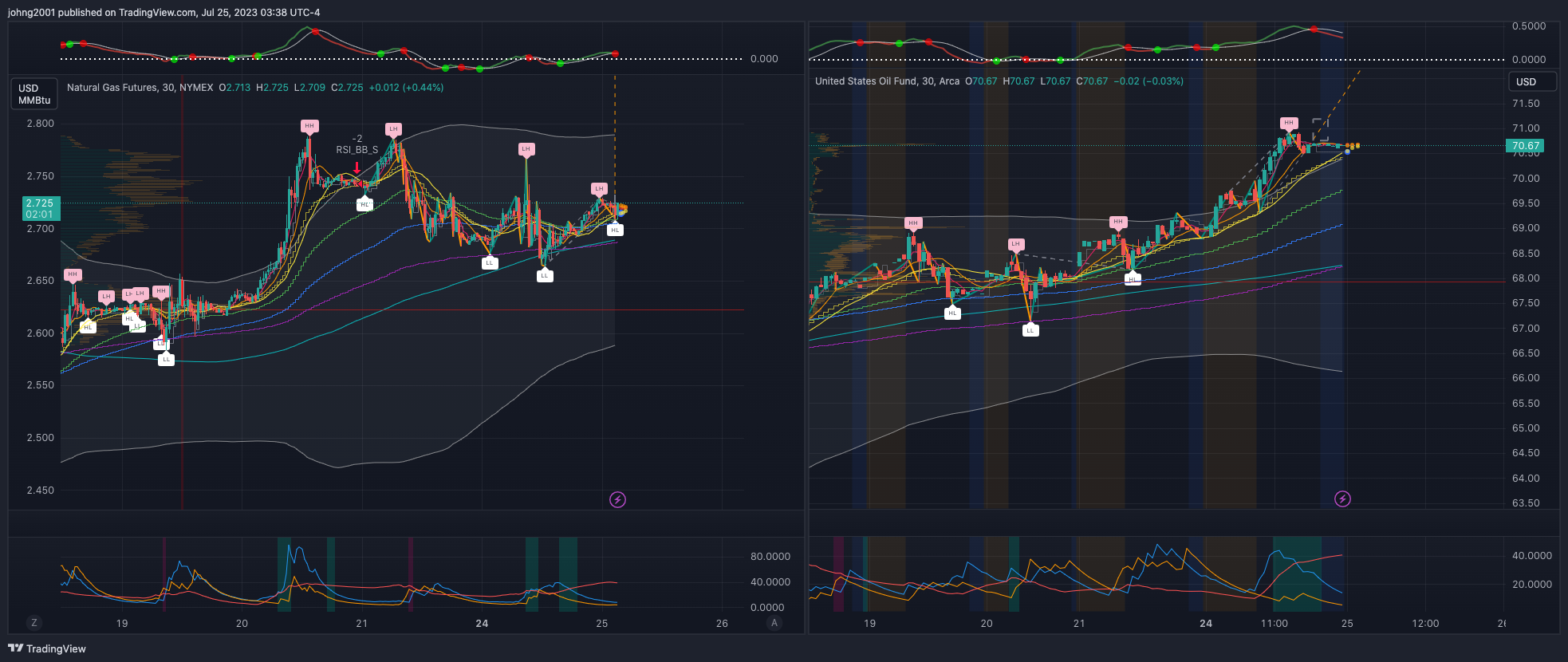
Task: Click 2.550 on the Gas price axis
Action: point(40,385)
